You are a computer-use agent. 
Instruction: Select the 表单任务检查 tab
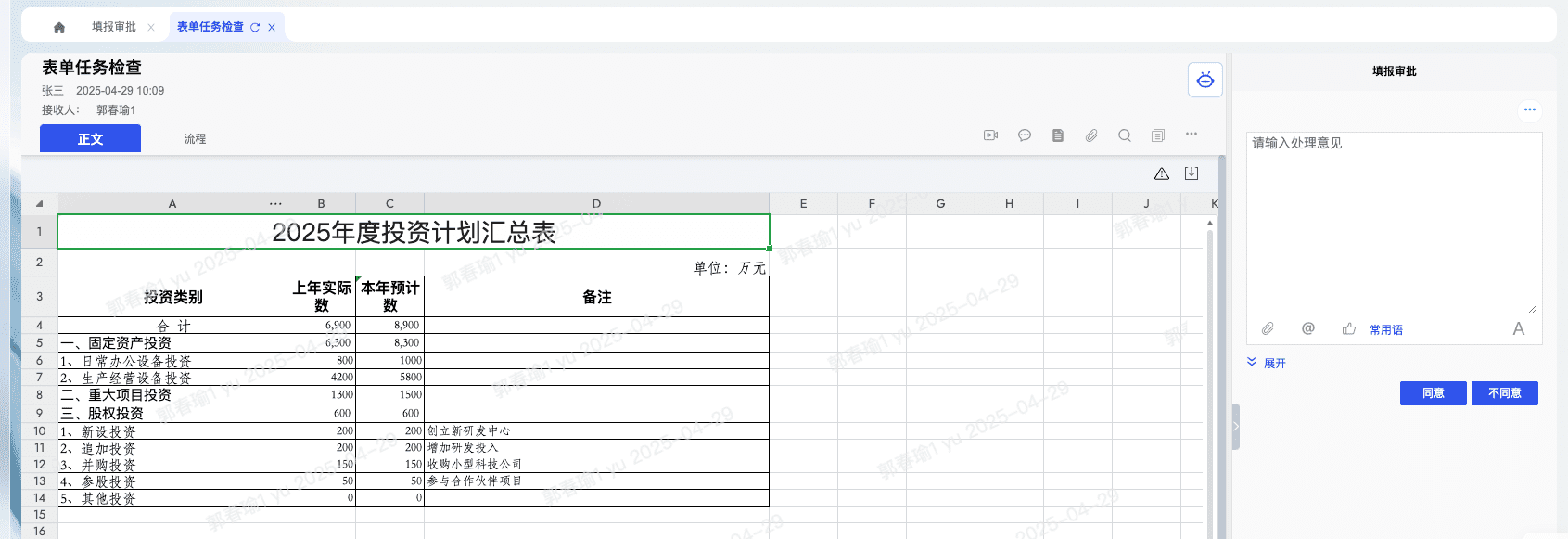point(210,27)
